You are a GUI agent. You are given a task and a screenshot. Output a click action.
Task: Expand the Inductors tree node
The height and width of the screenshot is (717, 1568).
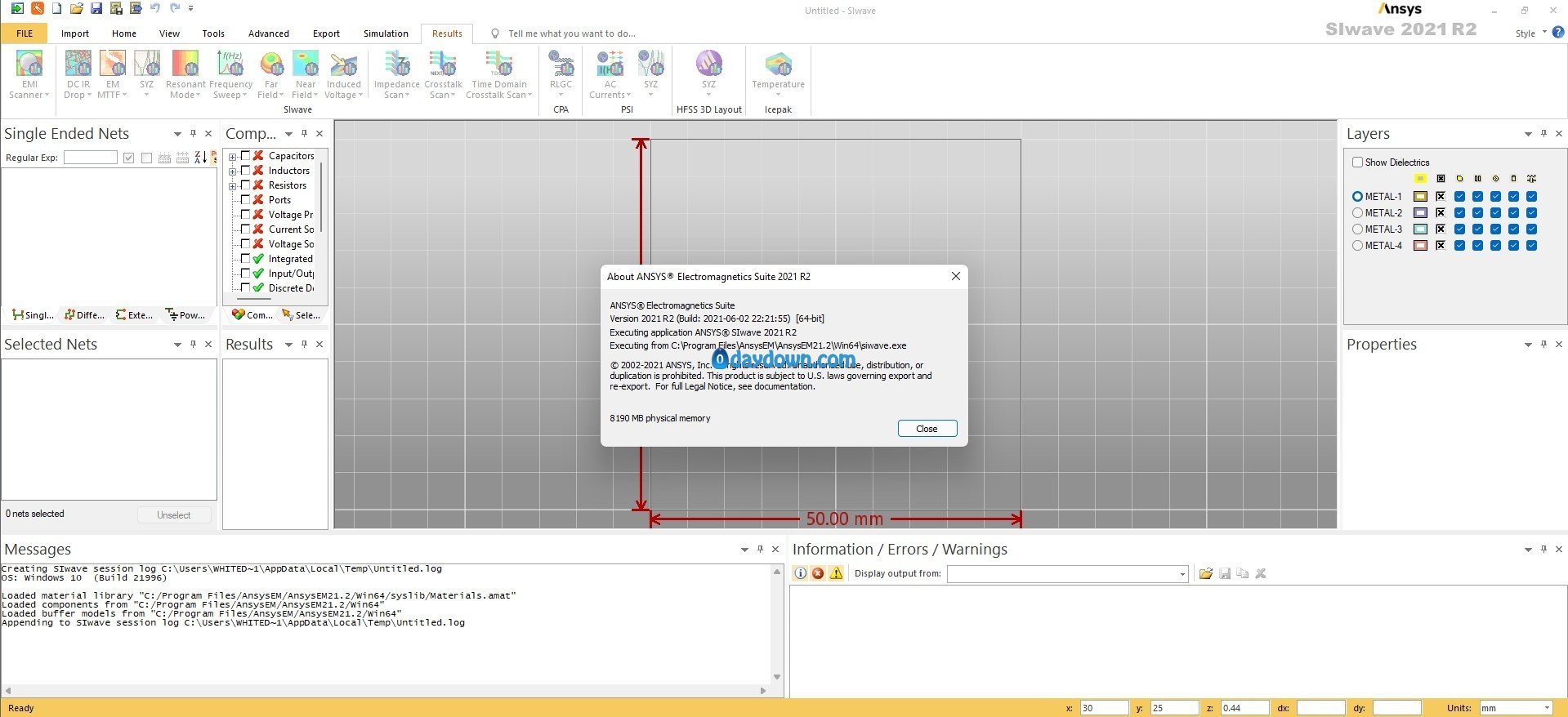pyautogui.click(x=233, y=171)
